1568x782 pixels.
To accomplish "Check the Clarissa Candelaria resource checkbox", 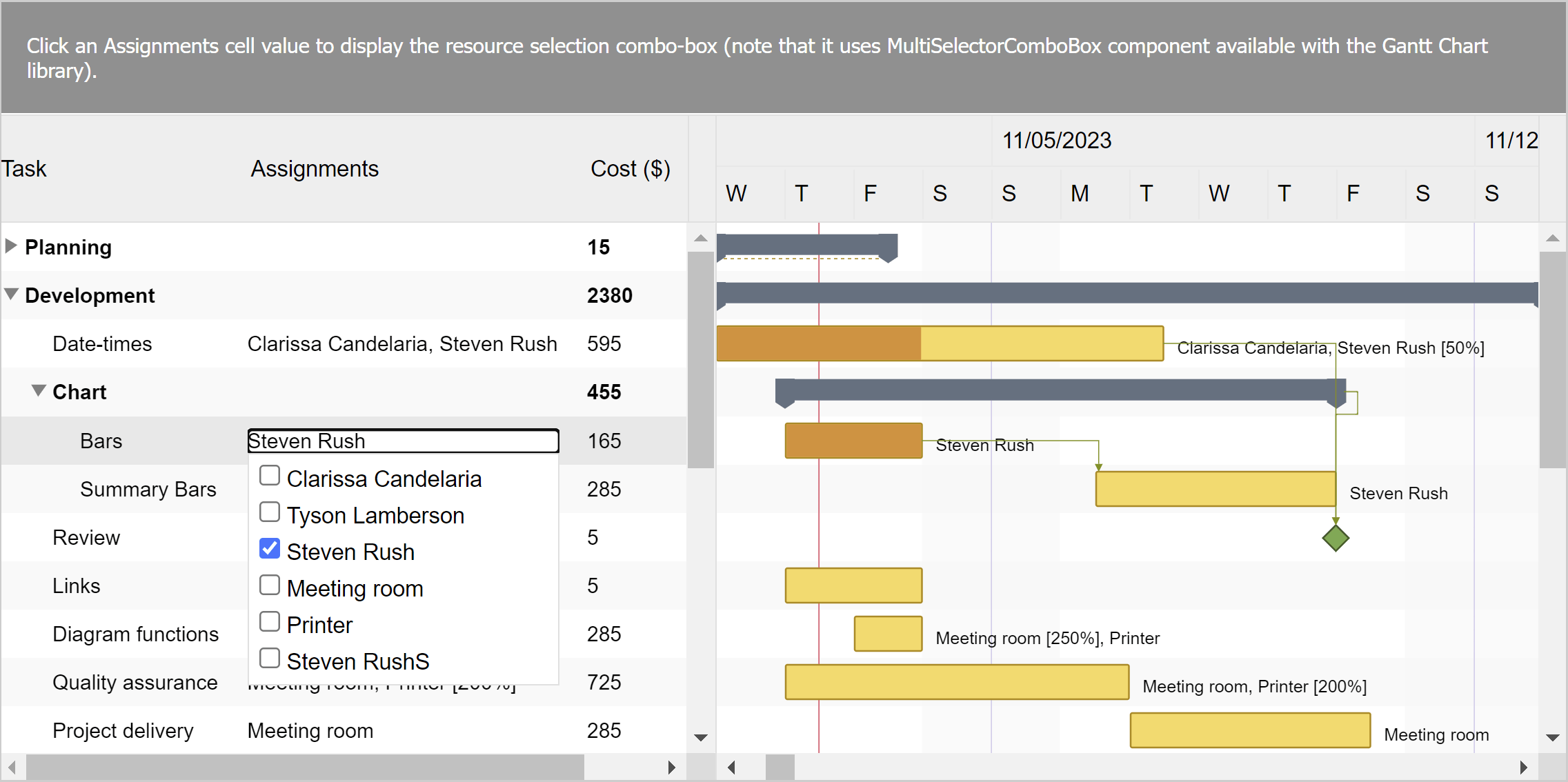I will point(269,475).
